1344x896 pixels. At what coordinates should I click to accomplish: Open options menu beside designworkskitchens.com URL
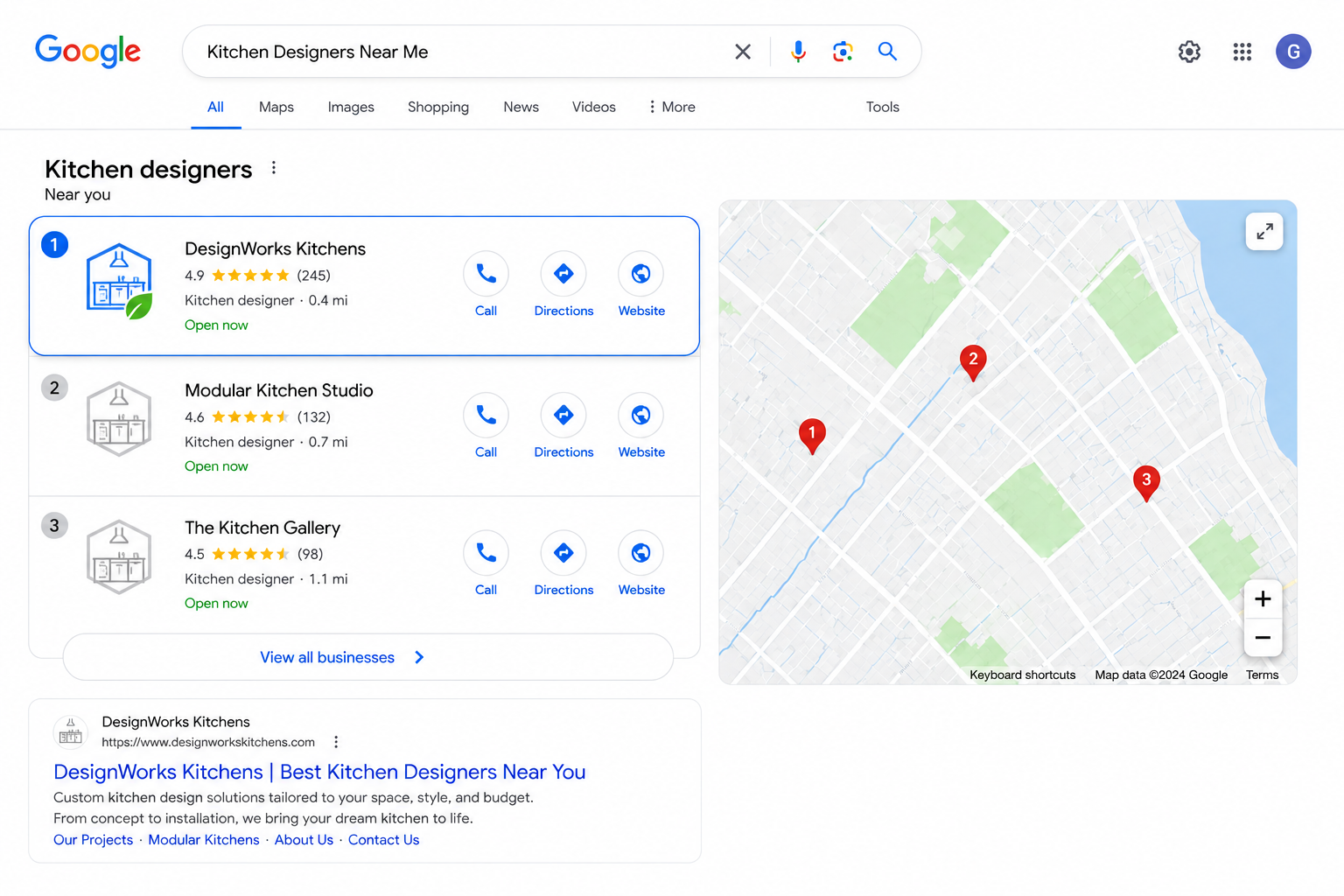click(x=336, y=742)
